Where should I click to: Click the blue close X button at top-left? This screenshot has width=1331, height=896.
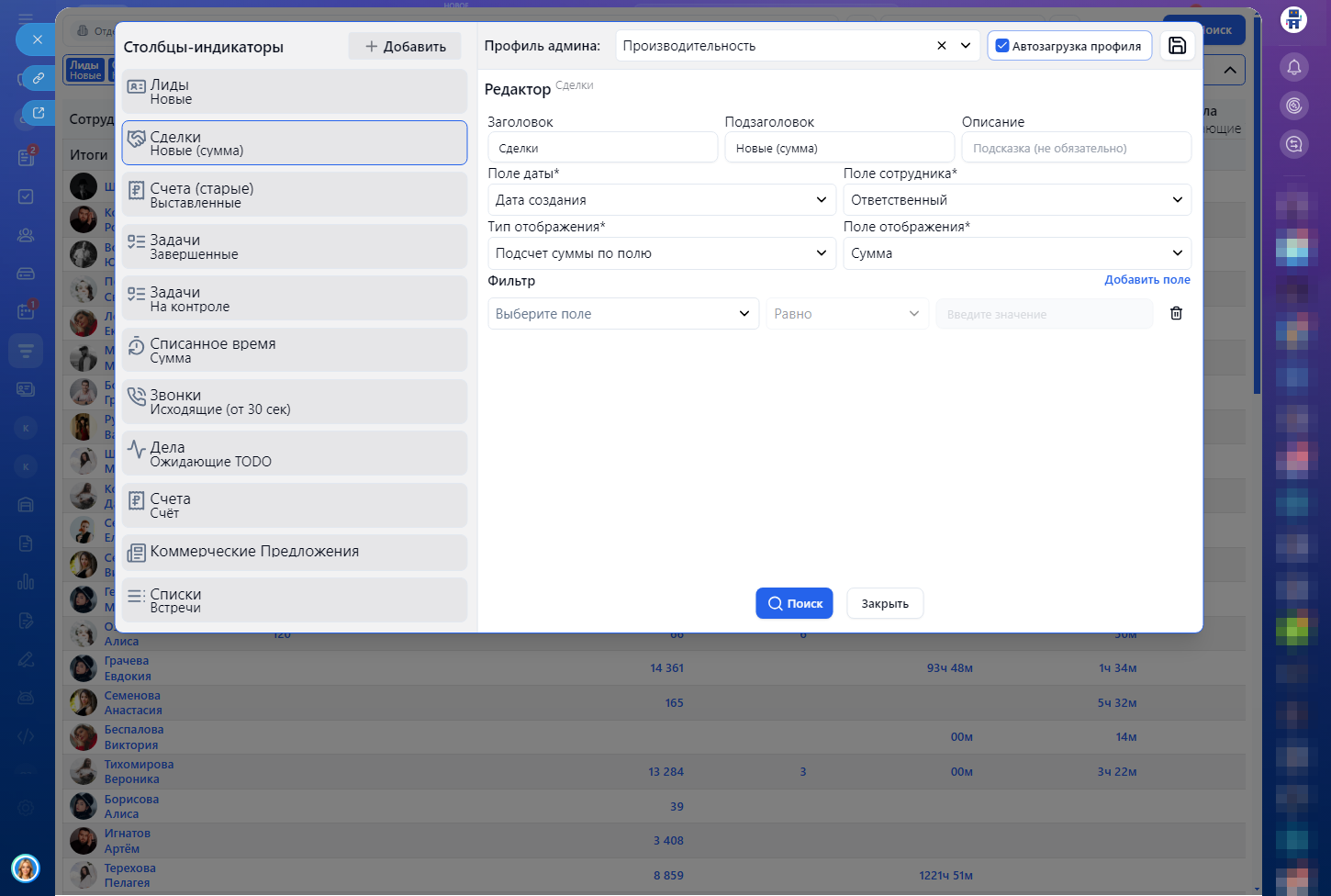click(37, 39)
